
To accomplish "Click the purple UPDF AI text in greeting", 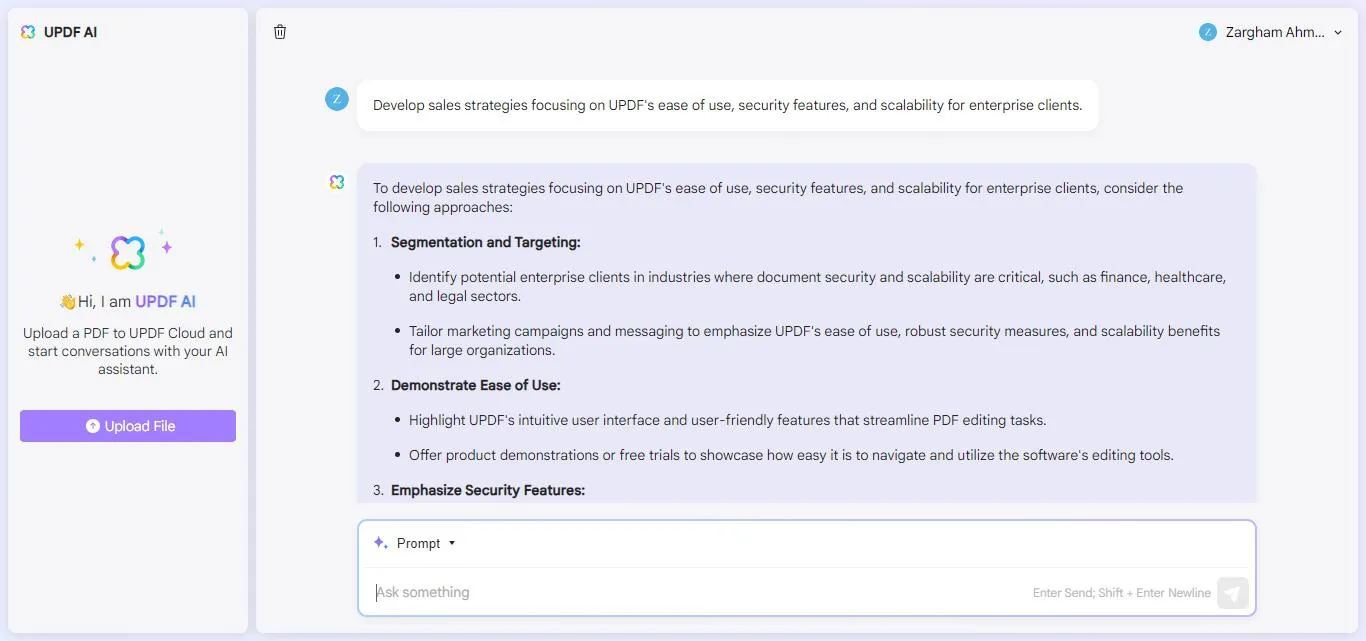I will (x=165, y=301).
